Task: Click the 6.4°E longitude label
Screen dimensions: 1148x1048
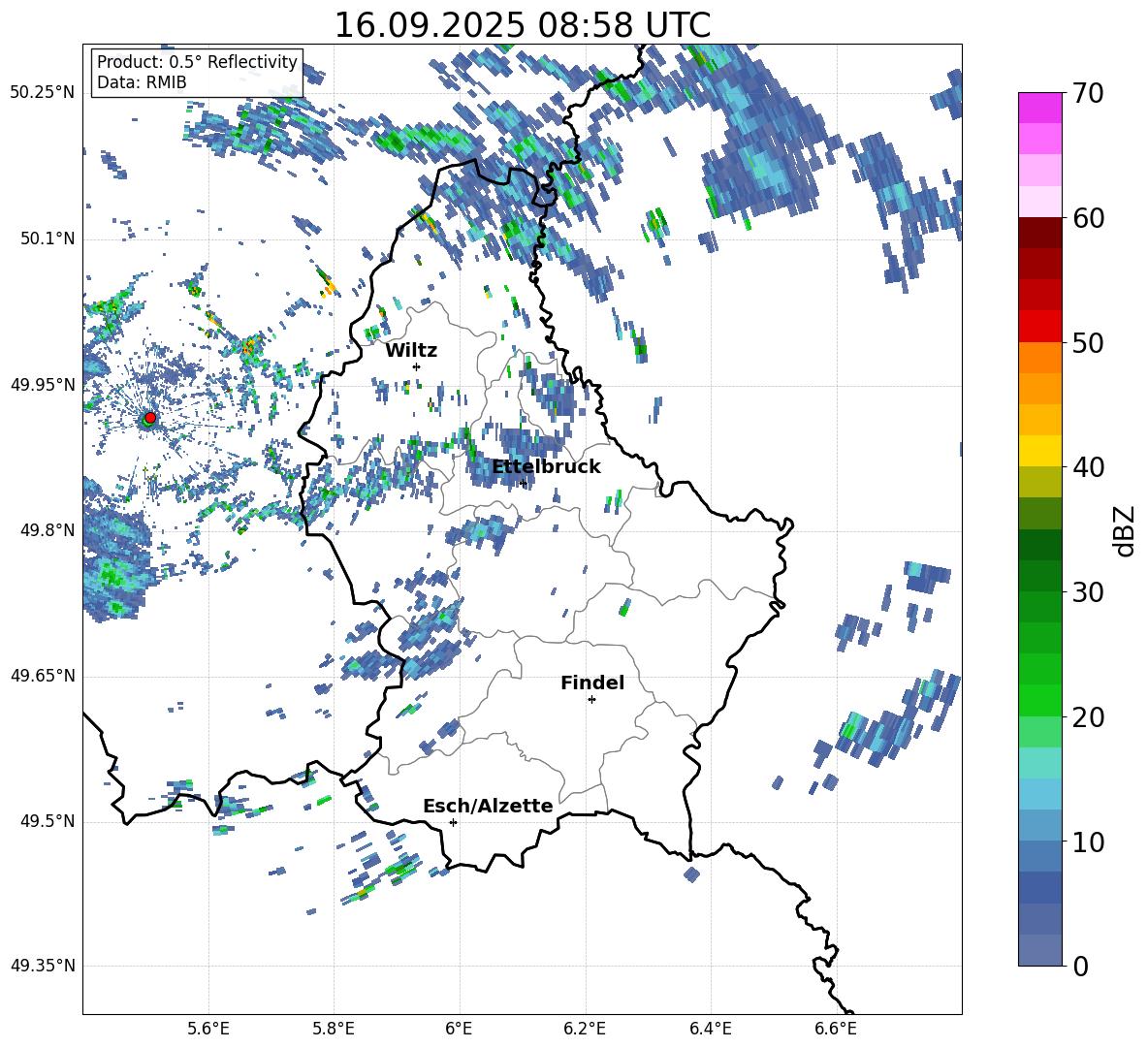Action: tap(710, 1029)
